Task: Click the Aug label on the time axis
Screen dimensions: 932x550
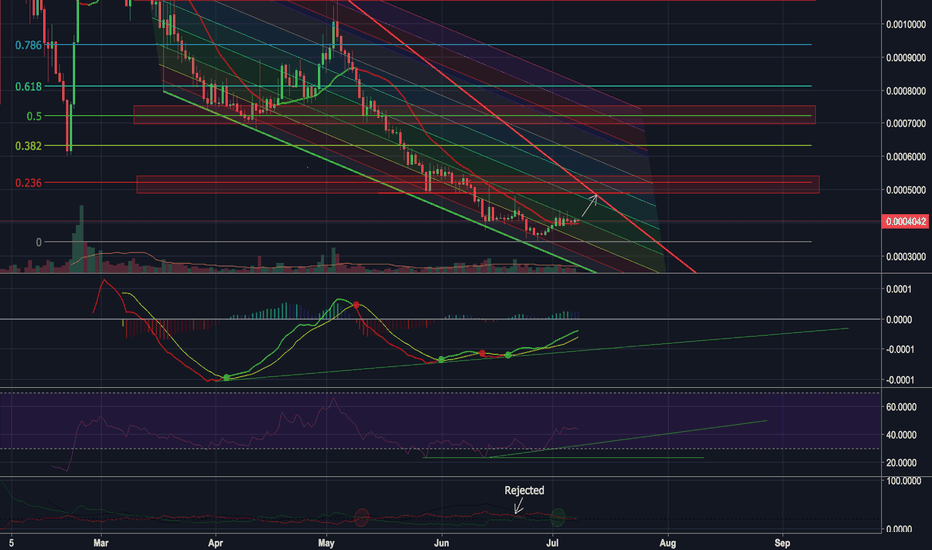Action: point(667,543)
